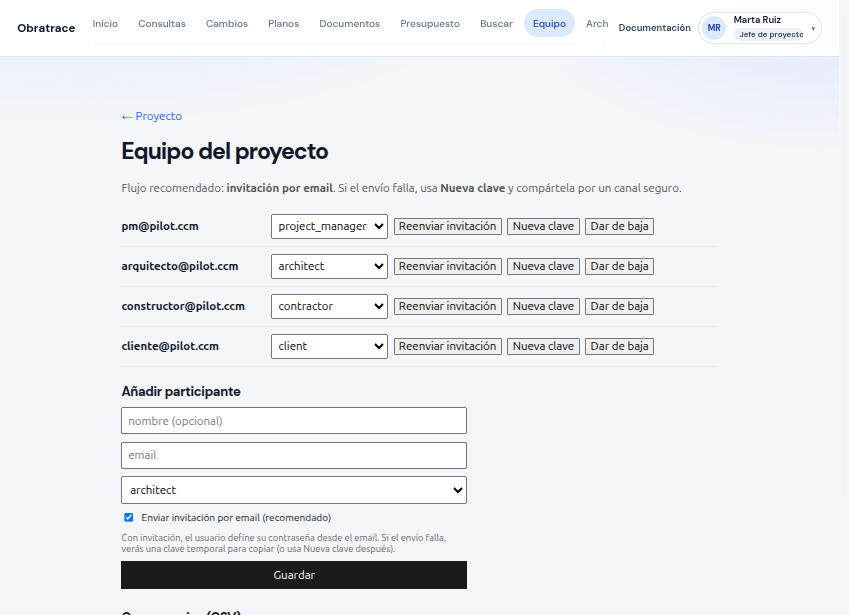Open the Presupuesto tab
The width and height of the screenshot is (849, 615).
430,24
